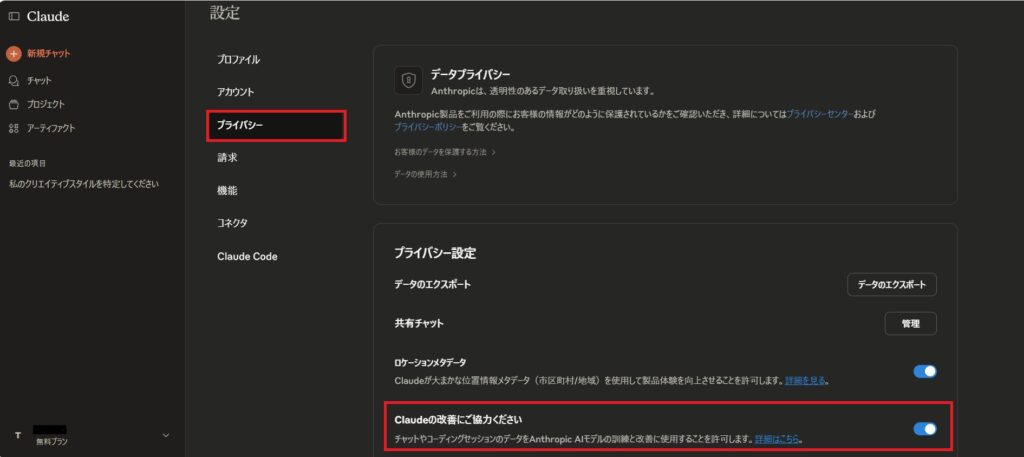Select the 機能 settings tab
This screenshot has height=457, width=1024.
click(x=227, y=191)
